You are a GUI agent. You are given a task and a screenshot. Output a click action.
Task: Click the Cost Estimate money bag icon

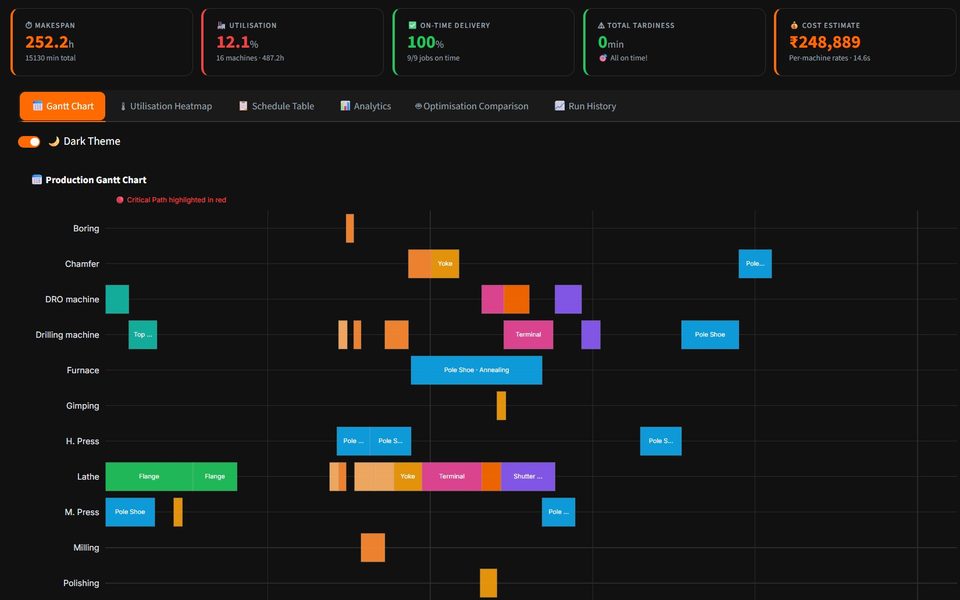[794, 25]
